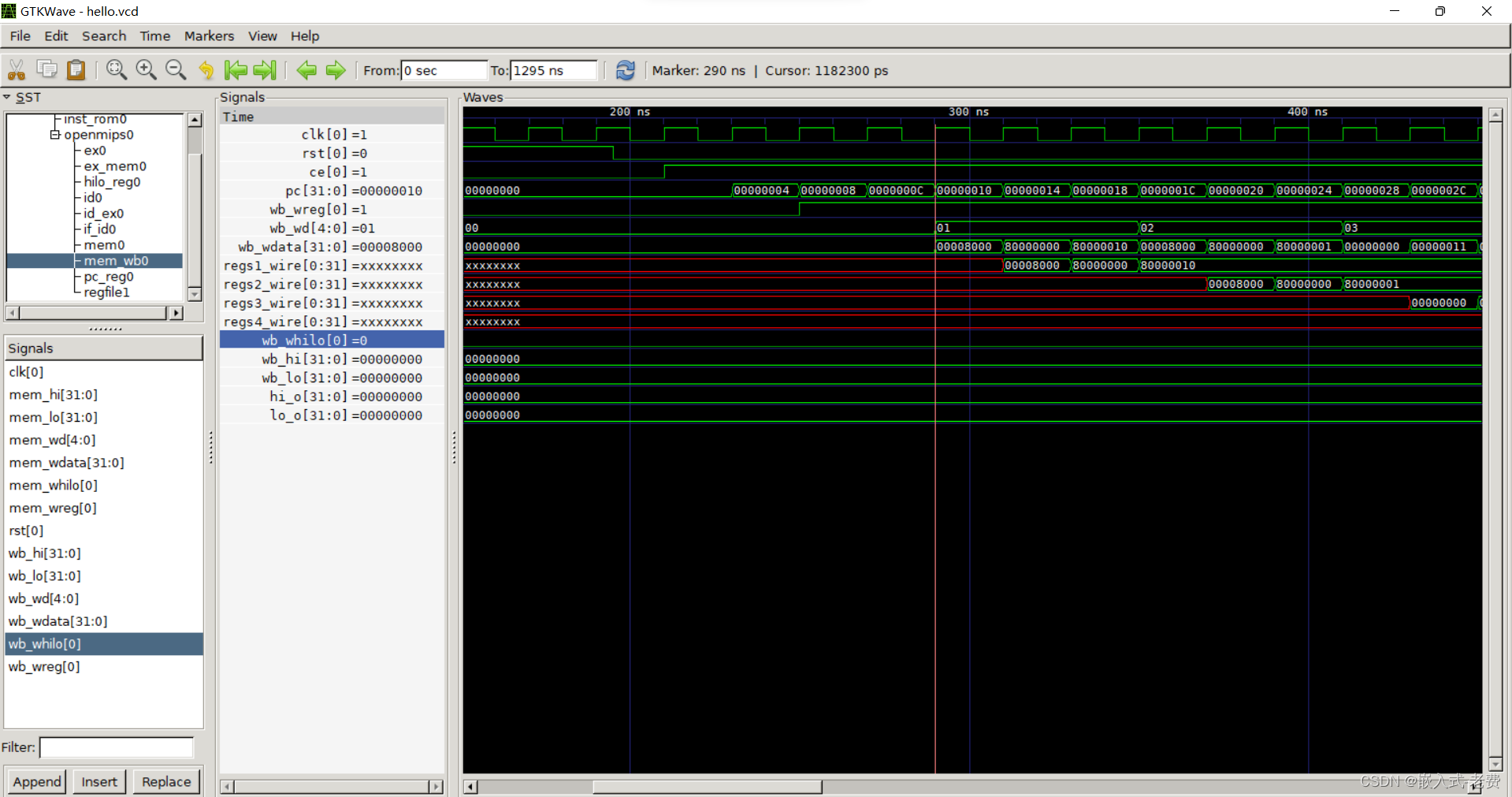
Task: Click the Replace button
Action: 166,781
